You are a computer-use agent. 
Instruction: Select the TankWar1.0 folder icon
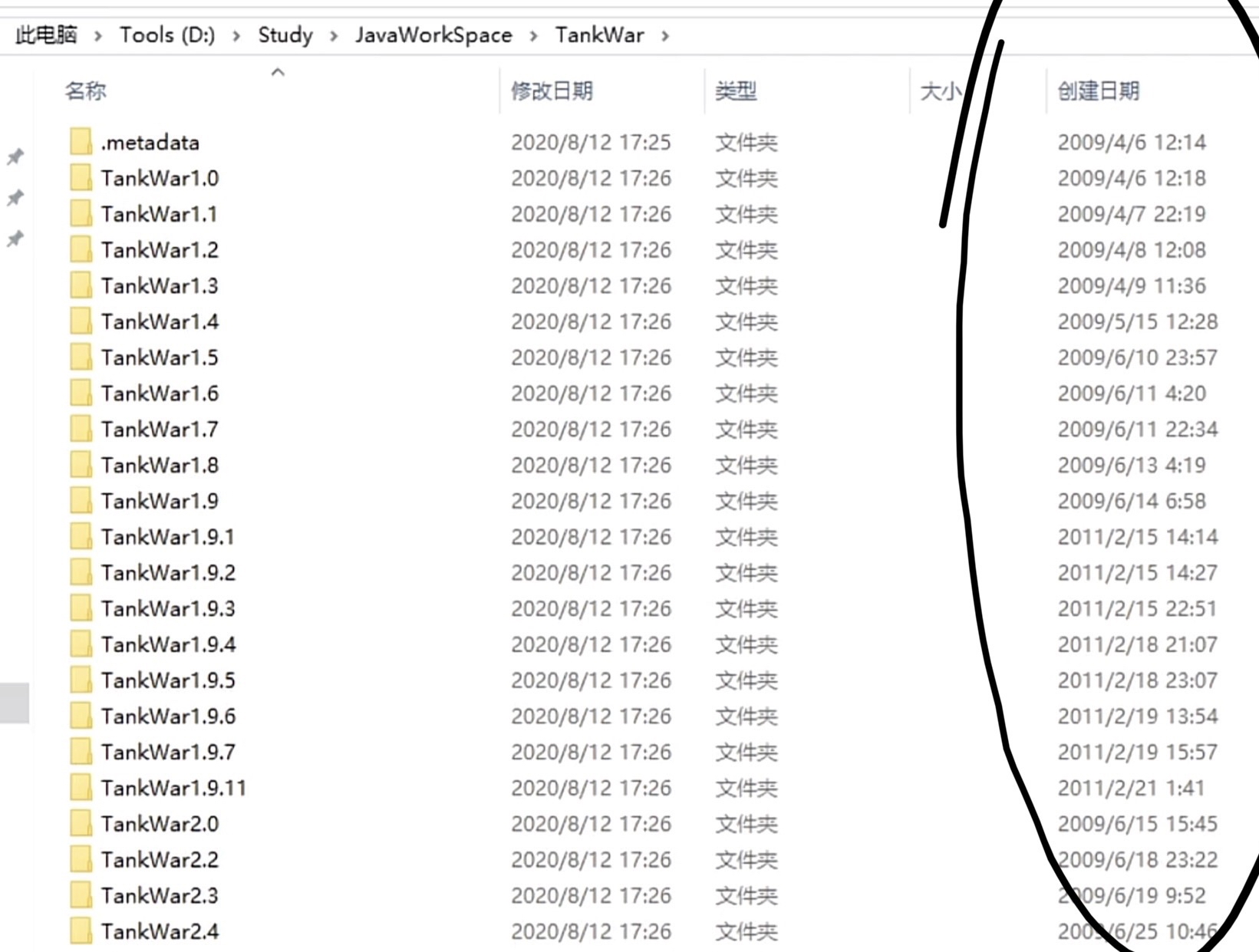tap(81, 178)
